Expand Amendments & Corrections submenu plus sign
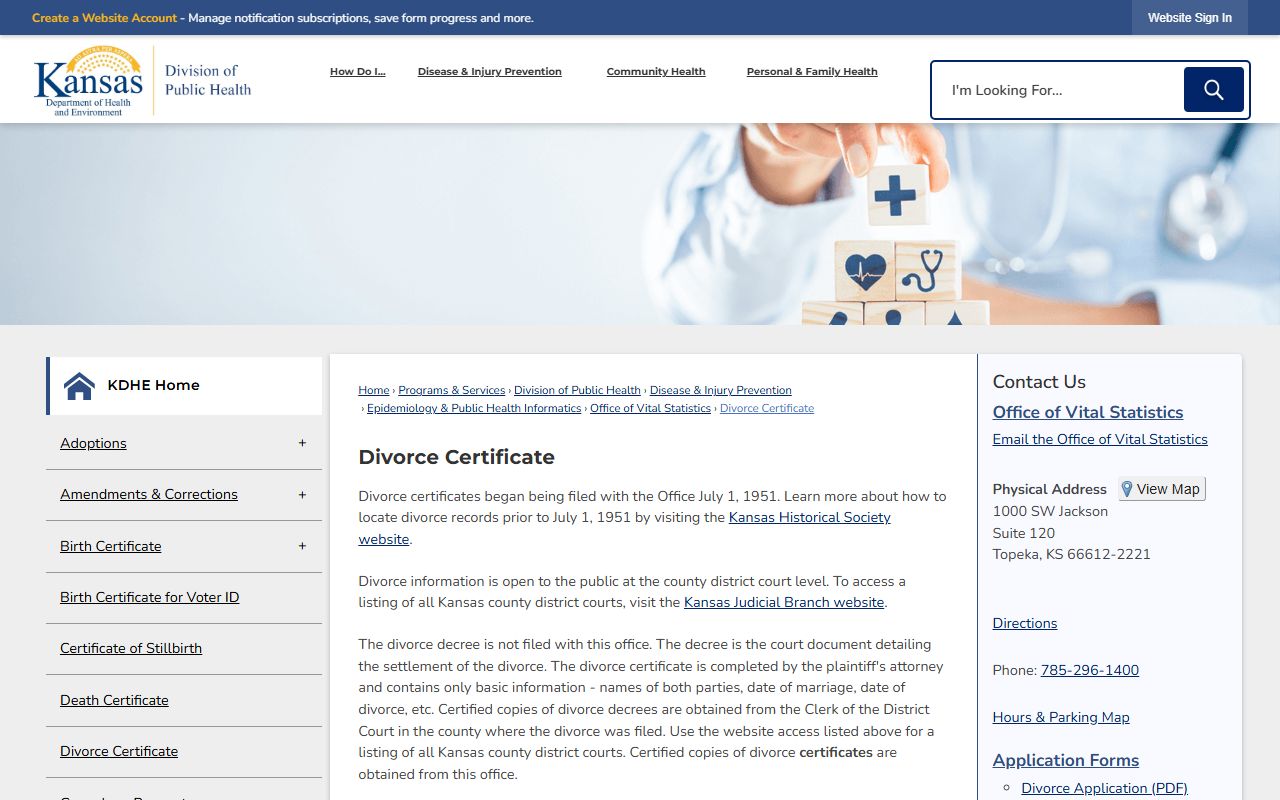 point(302,495)
